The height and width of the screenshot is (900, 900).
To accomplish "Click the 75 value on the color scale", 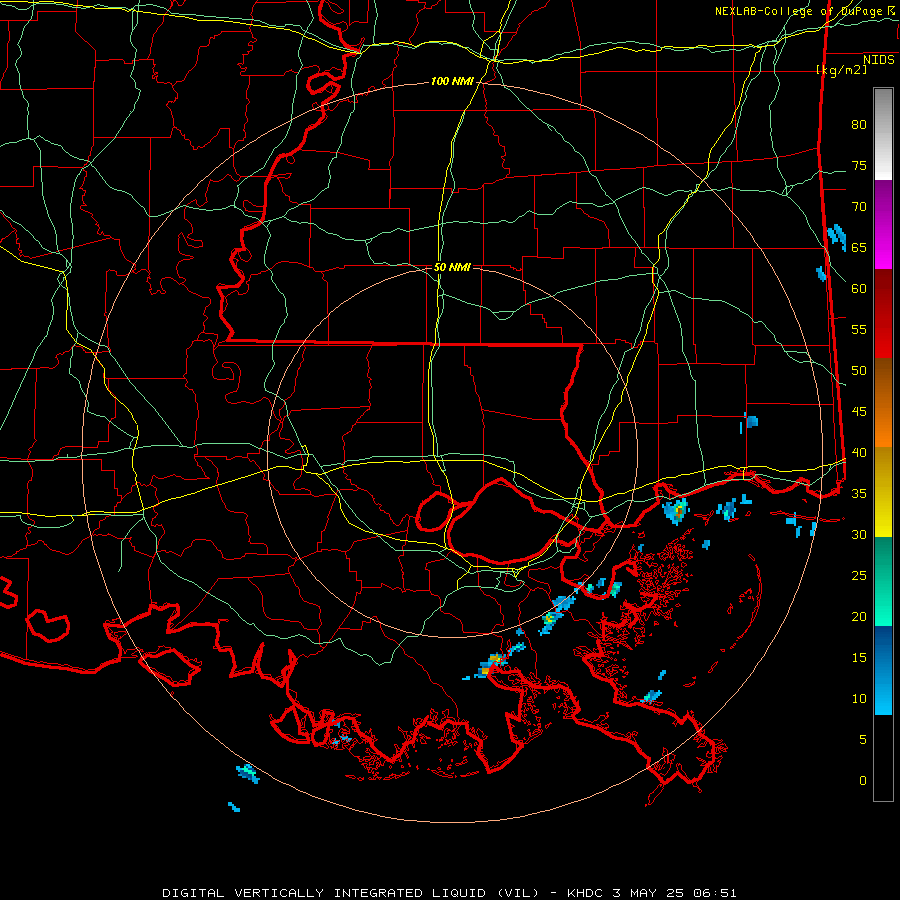I will [x=859, y=166].
